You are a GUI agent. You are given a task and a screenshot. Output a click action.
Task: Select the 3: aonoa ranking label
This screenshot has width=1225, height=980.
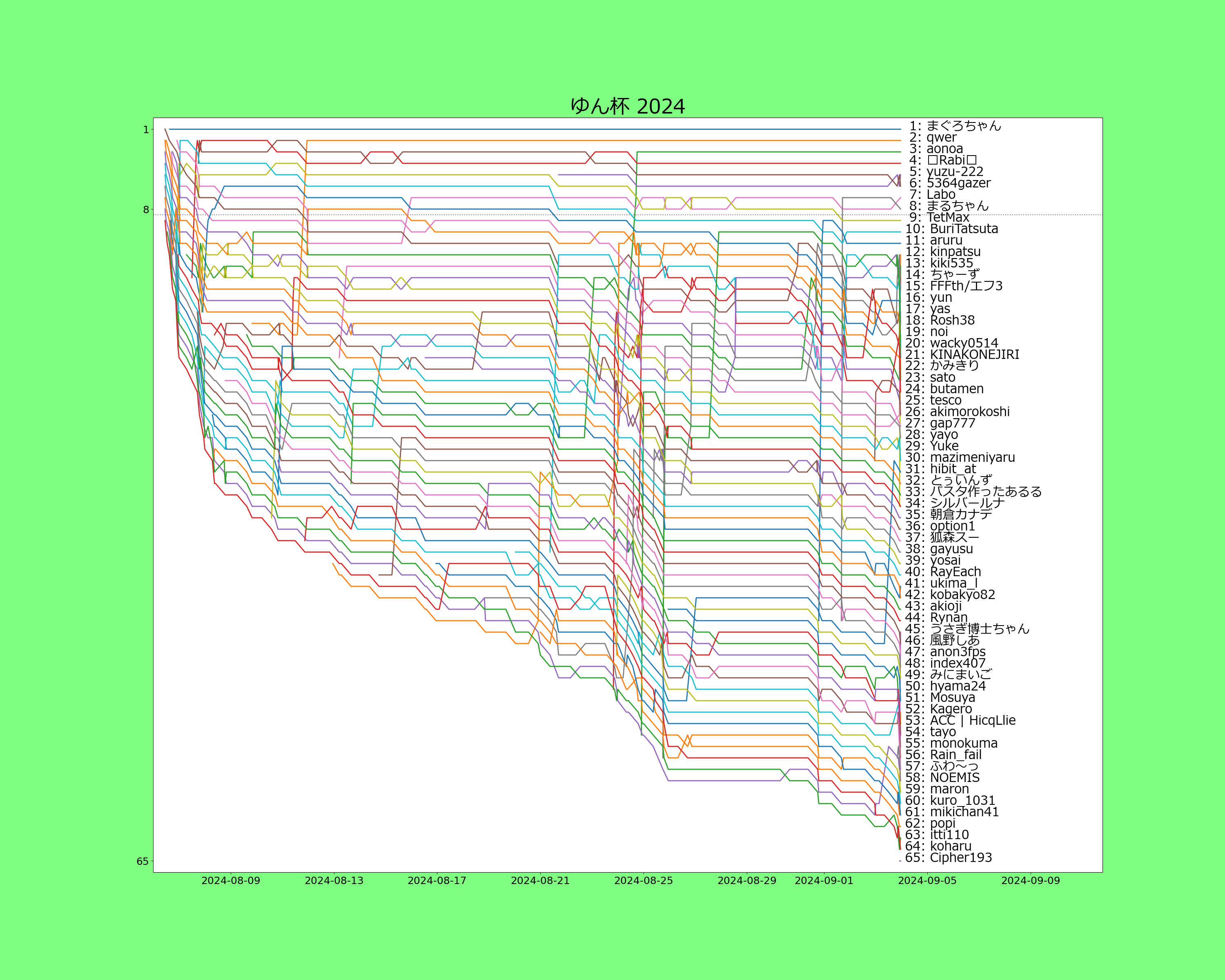[936, 149]
